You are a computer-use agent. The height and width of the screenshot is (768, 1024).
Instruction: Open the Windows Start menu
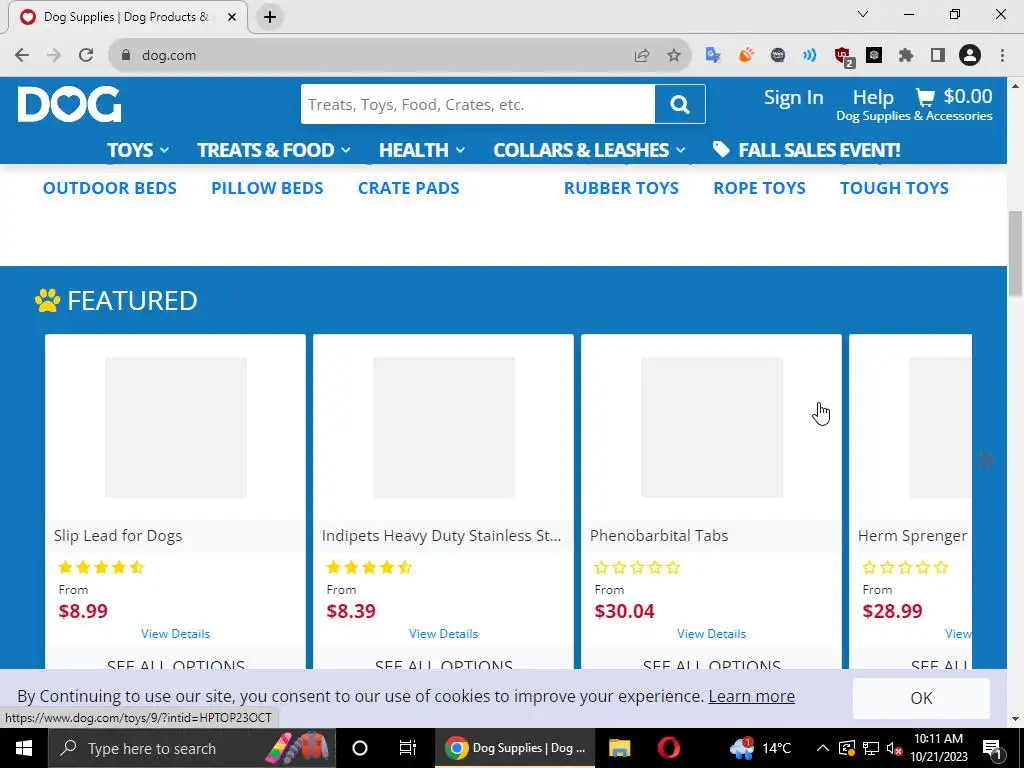[24, 748]
